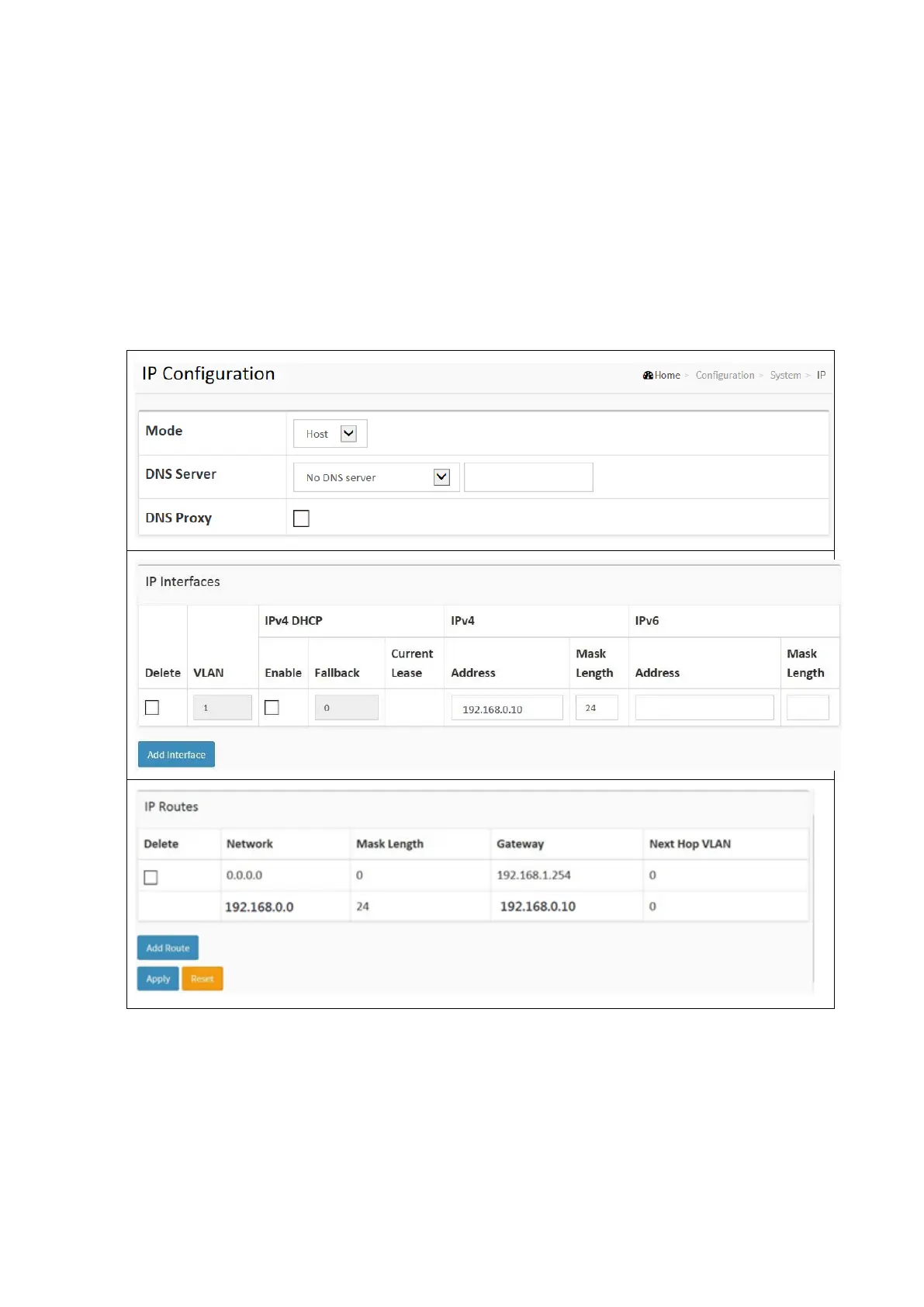Select the gateway 192.168.1.254 cell
This screenshot has height=1307, width=924.
pos(534,875)
